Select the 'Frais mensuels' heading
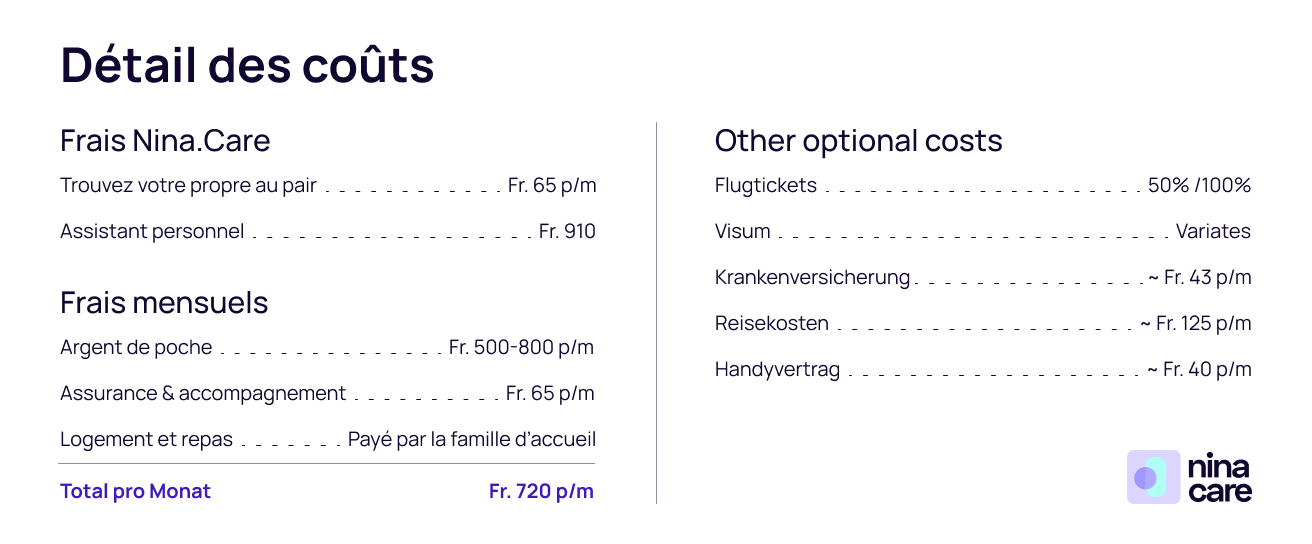This screenshot has width=1312, height=544. [164, 302]
